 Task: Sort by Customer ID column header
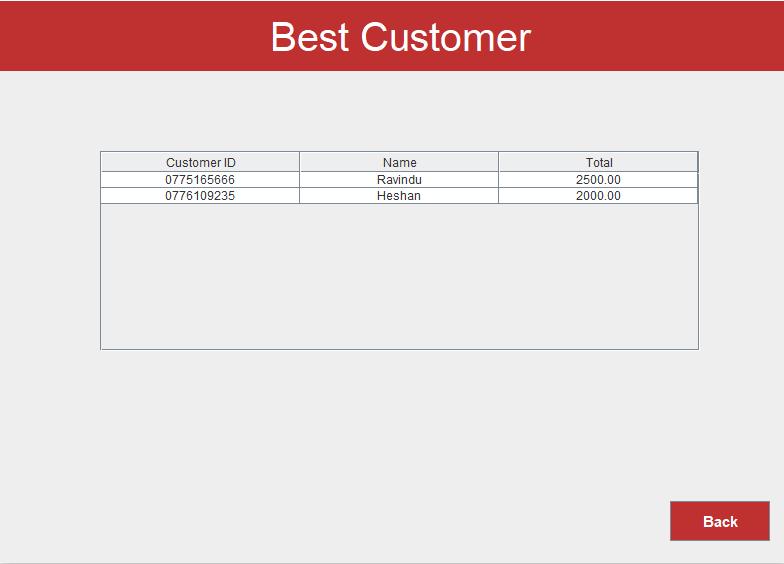click(x=200, y=162)
